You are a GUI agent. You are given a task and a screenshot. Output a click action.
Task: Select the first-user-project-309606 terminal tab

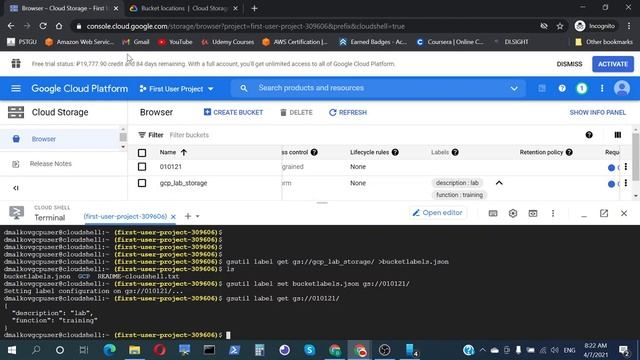pyautogui.click(x=125, y=216)
